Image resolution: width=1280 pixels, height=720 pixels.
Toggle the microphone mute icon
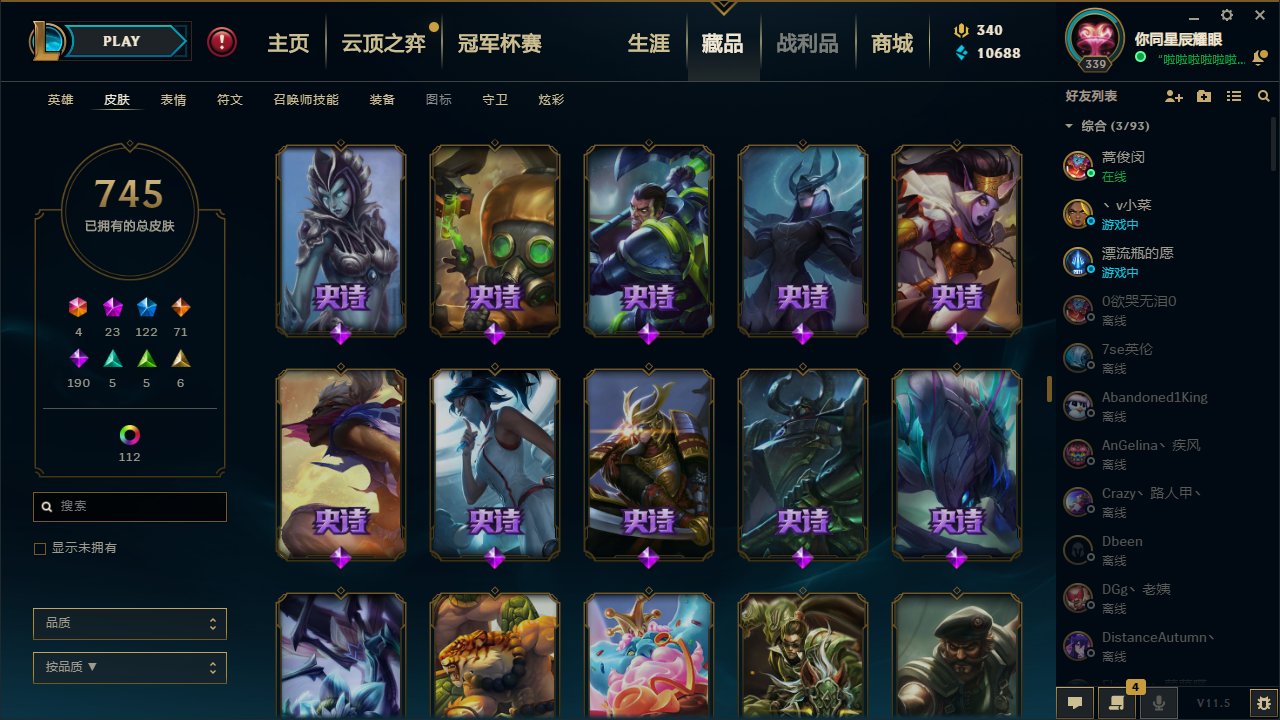tap(1159, 703)
